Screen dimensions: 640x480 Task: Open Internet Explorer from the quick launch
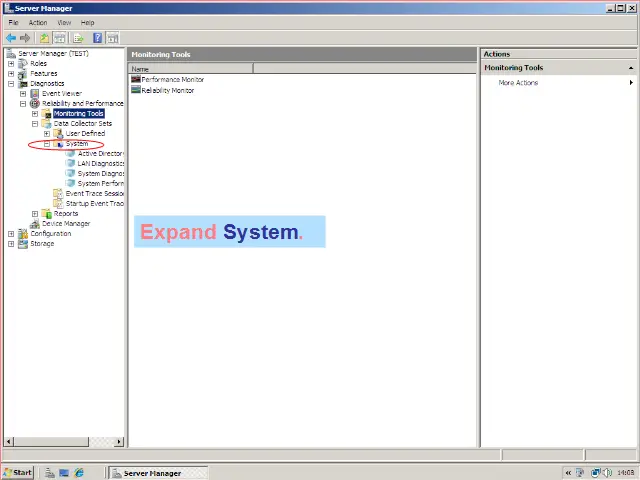pos(78,473)
